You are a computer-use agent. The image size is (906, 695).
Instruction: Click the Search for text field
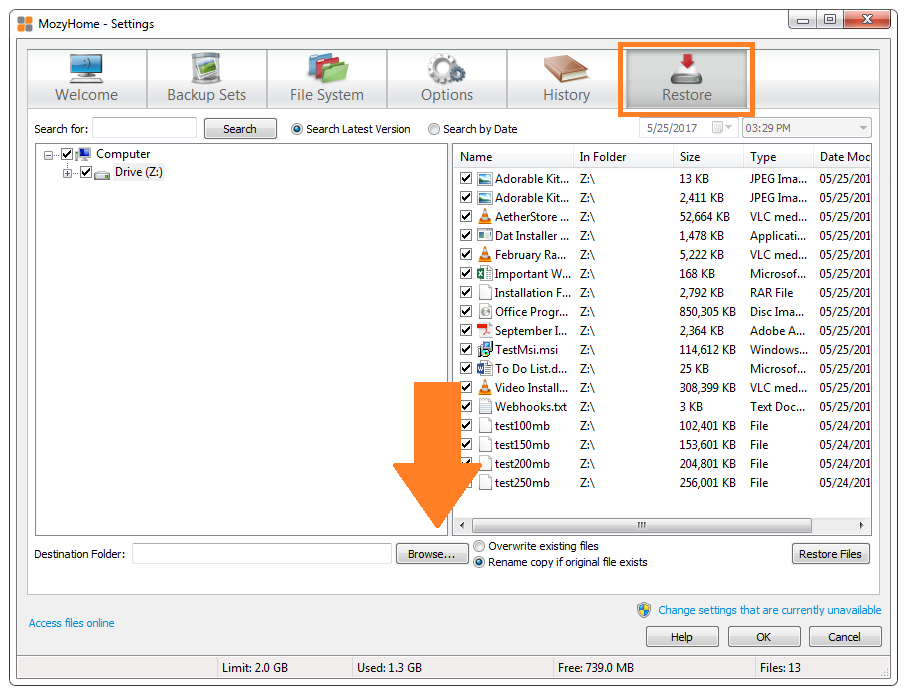pyautogui.click(x=144, y=128)
